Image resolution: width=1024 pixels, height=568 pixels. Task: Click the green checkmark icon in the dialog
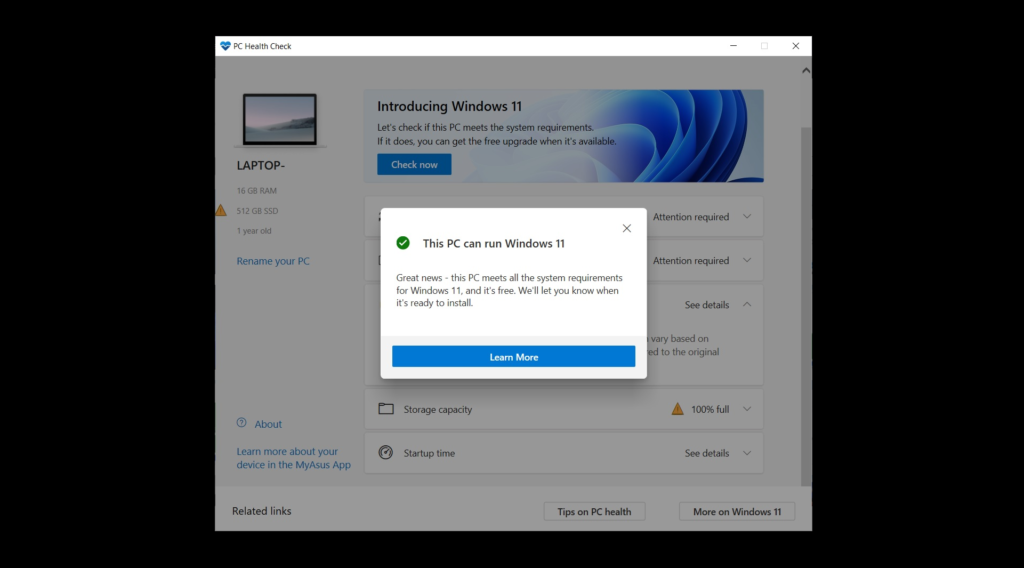point(403,243)
